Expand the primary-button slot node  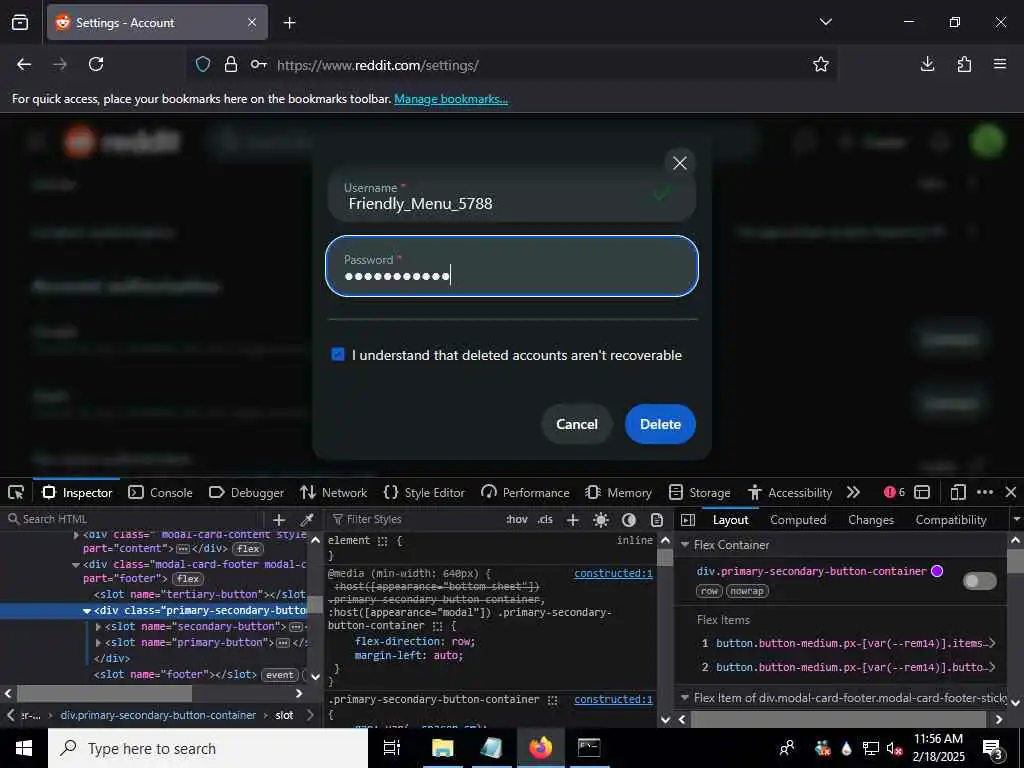pyautogui.click(x=98, y=642)
